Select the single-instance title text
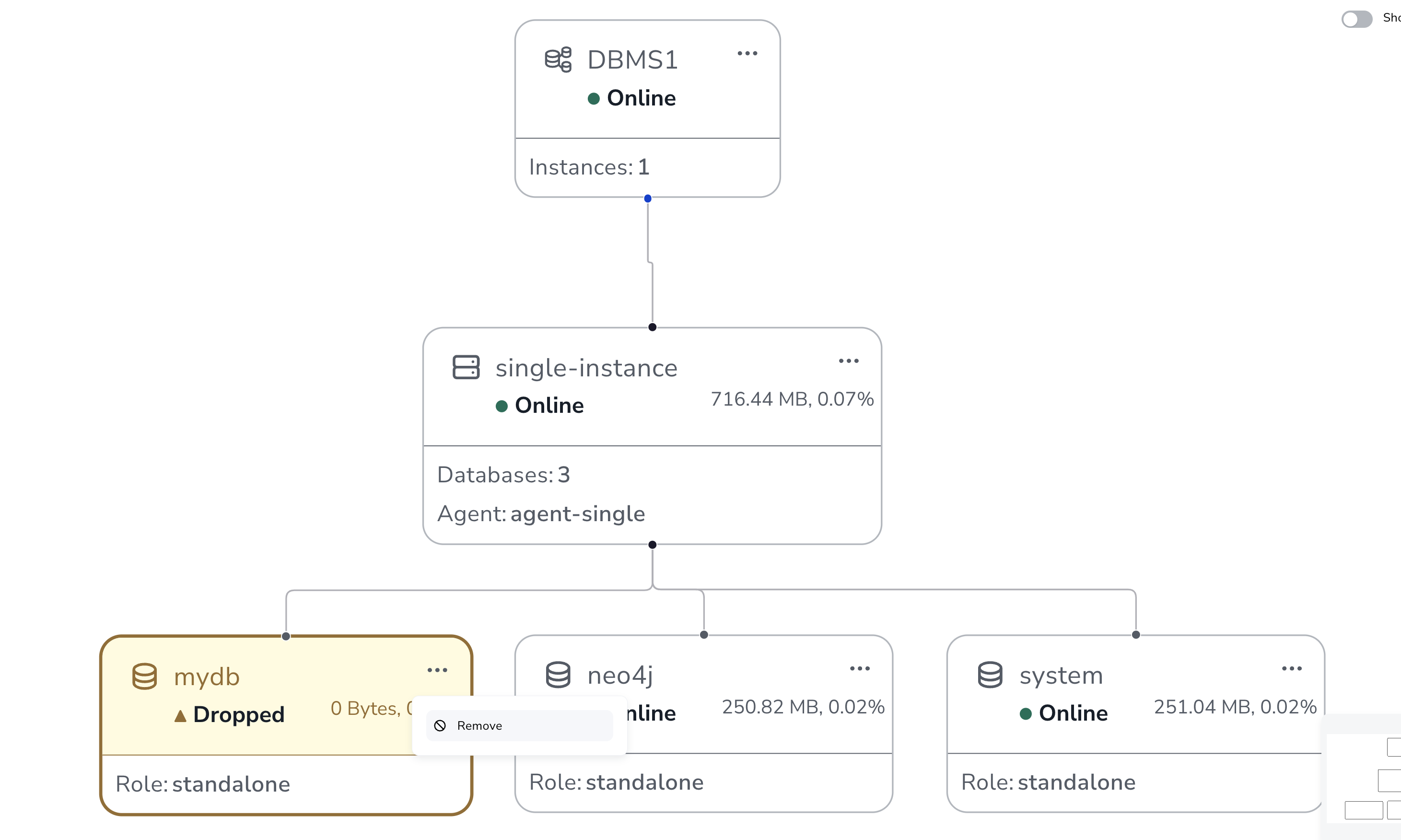 pyautogui.click(x=586, y=369)
